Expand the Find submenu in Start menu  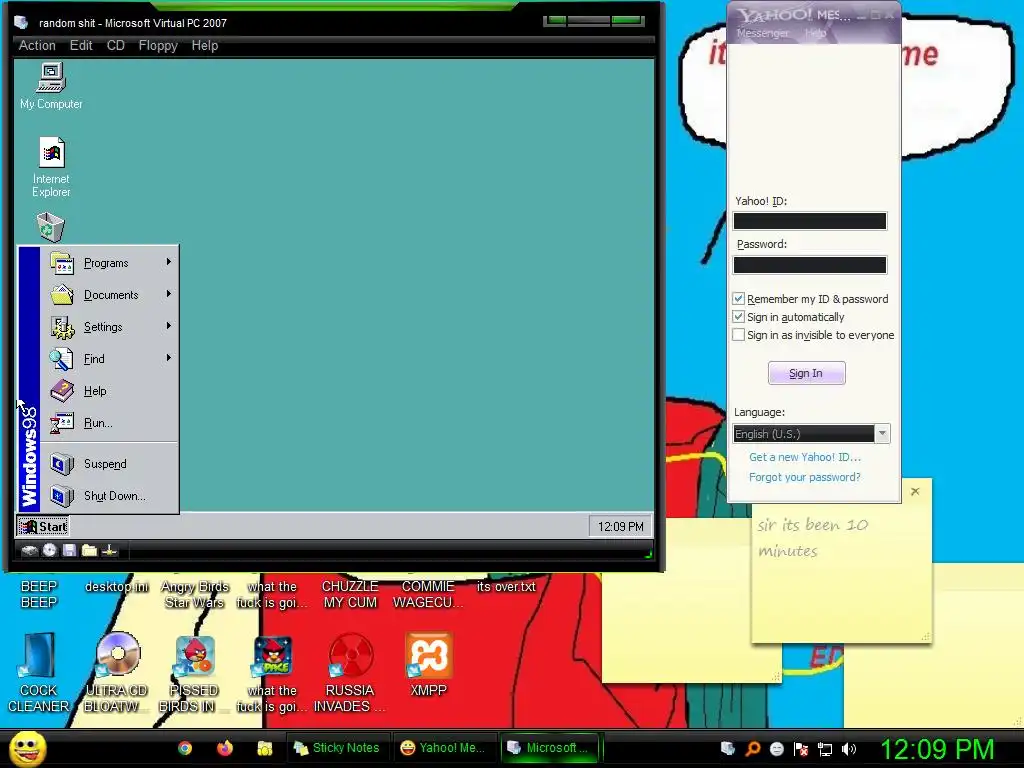(x=109, y=359)
